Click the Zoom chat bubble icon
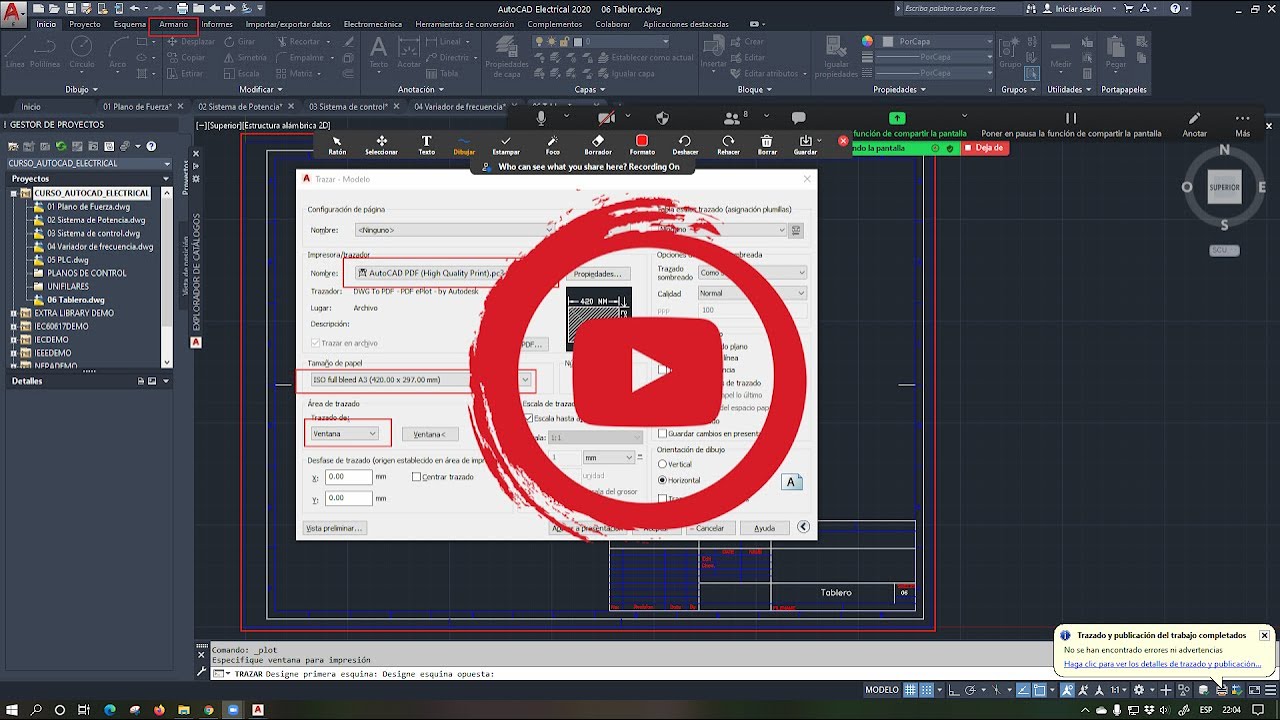Screen dimensions: 1280x720 click(x=798, y=118)
